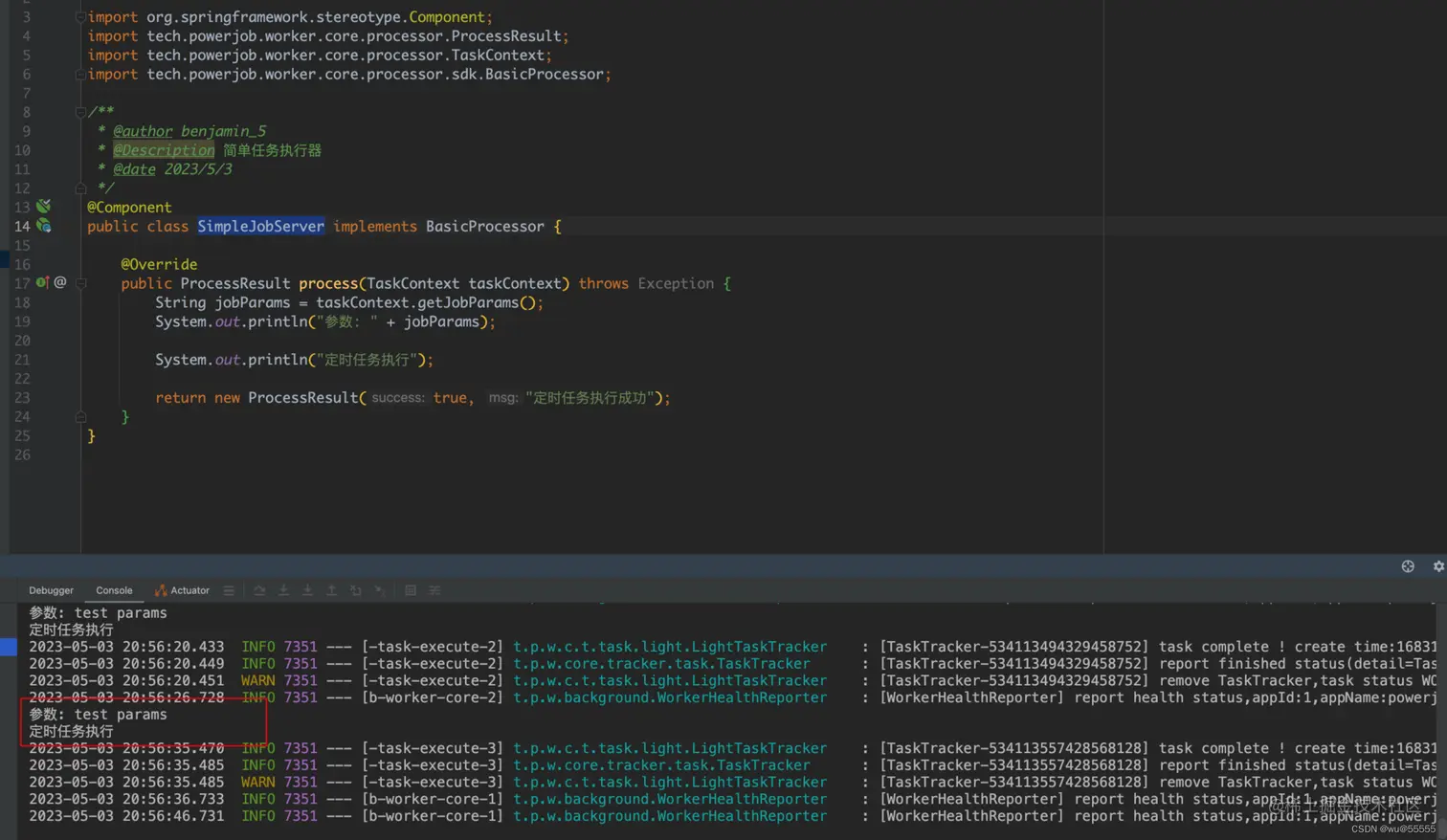Open debug panel settings gear

(x=1438, y=566)
